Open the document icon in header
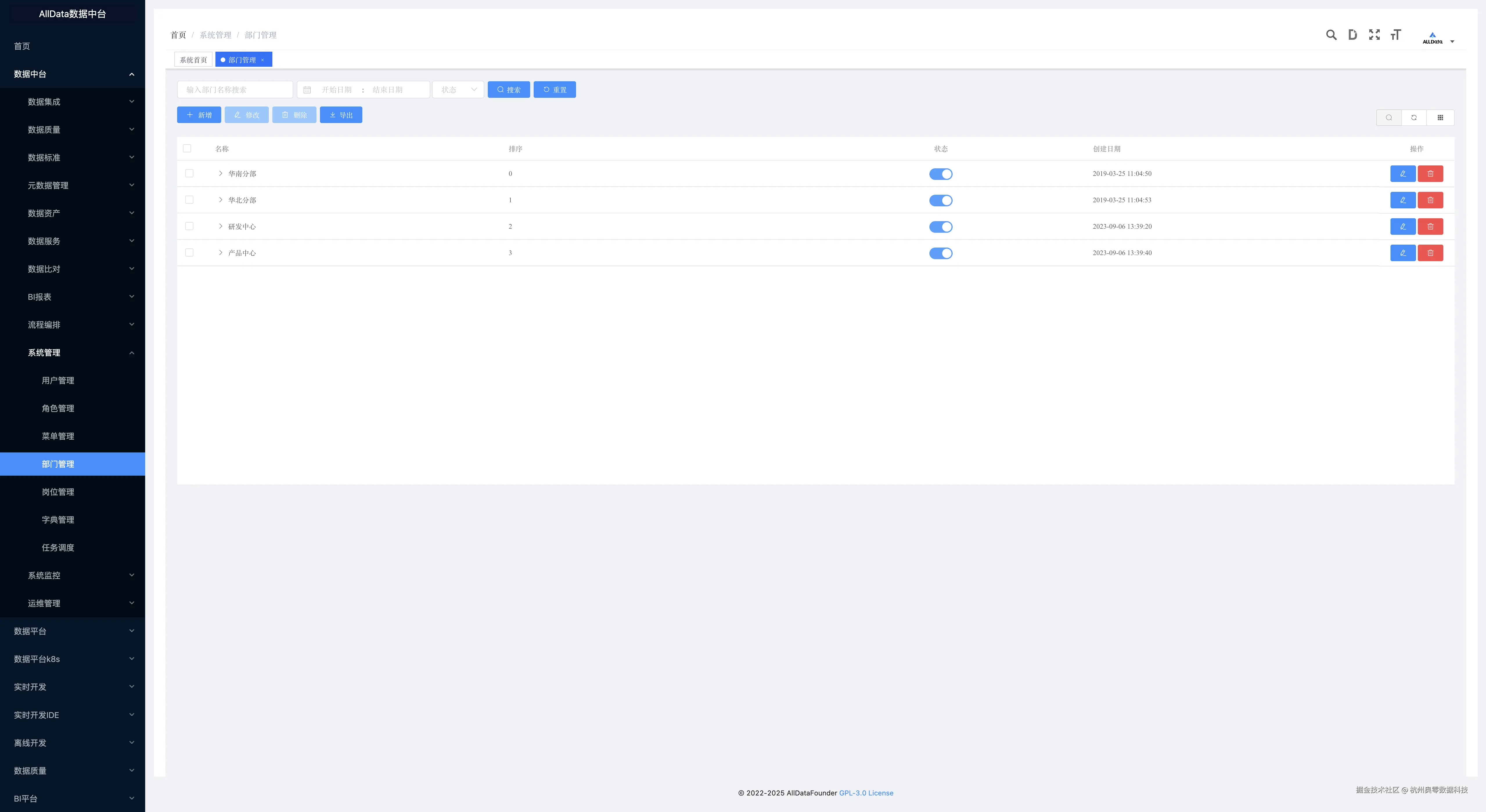This screenshot has height=812, width=1486. pyautogui.click(x=1352, y=35)
